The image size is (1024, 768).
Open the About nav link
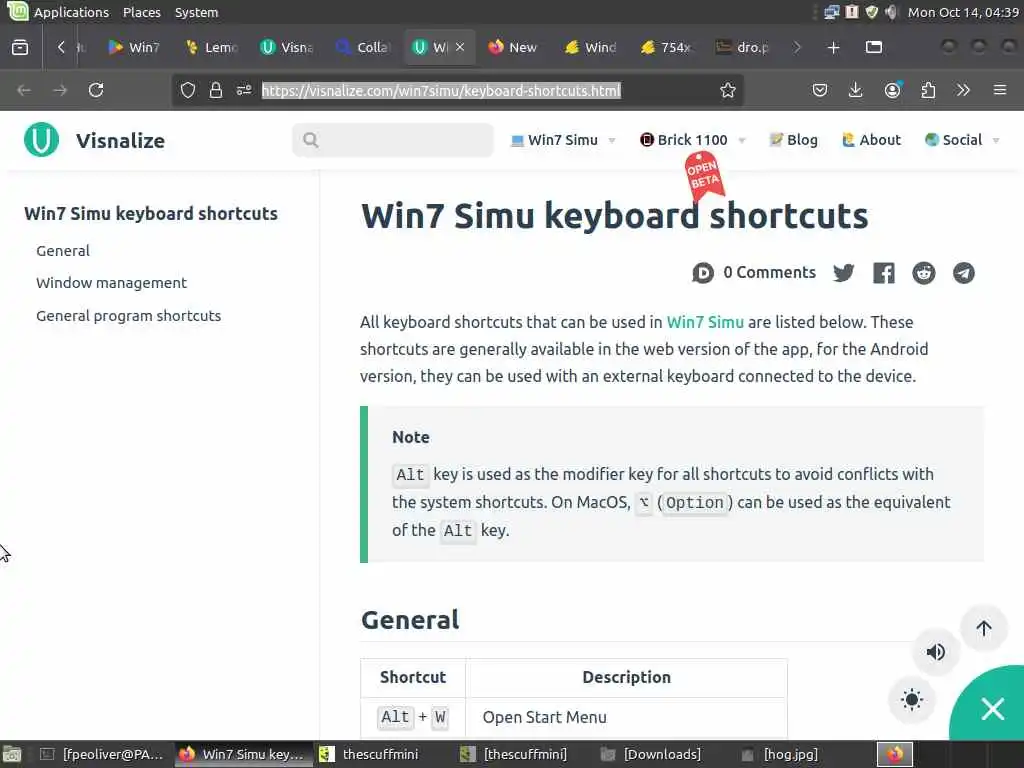[x=871, y=140]
